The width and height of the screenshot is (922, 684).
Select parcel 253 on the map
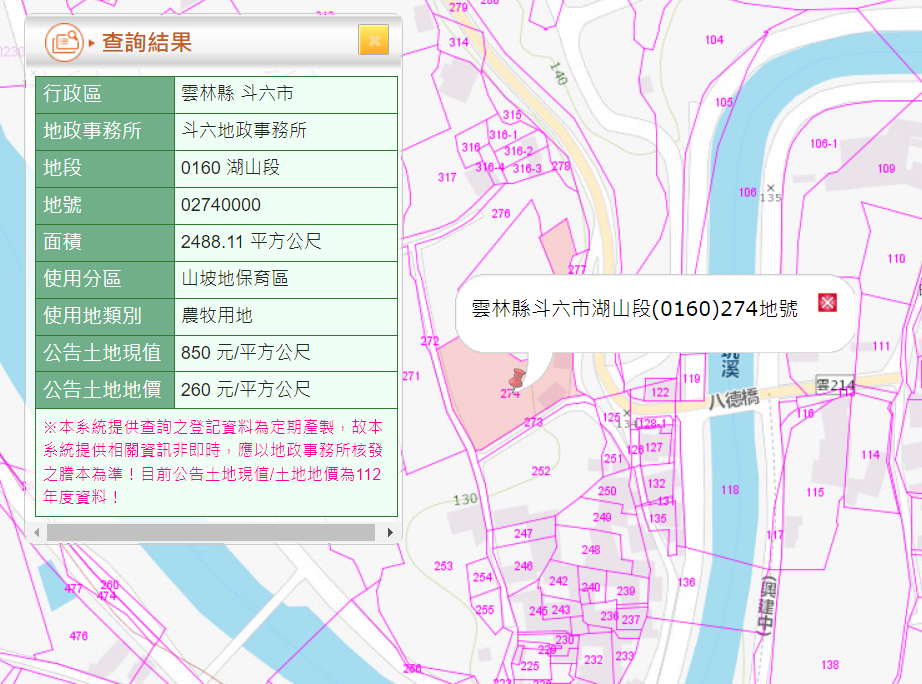(443, 567)
